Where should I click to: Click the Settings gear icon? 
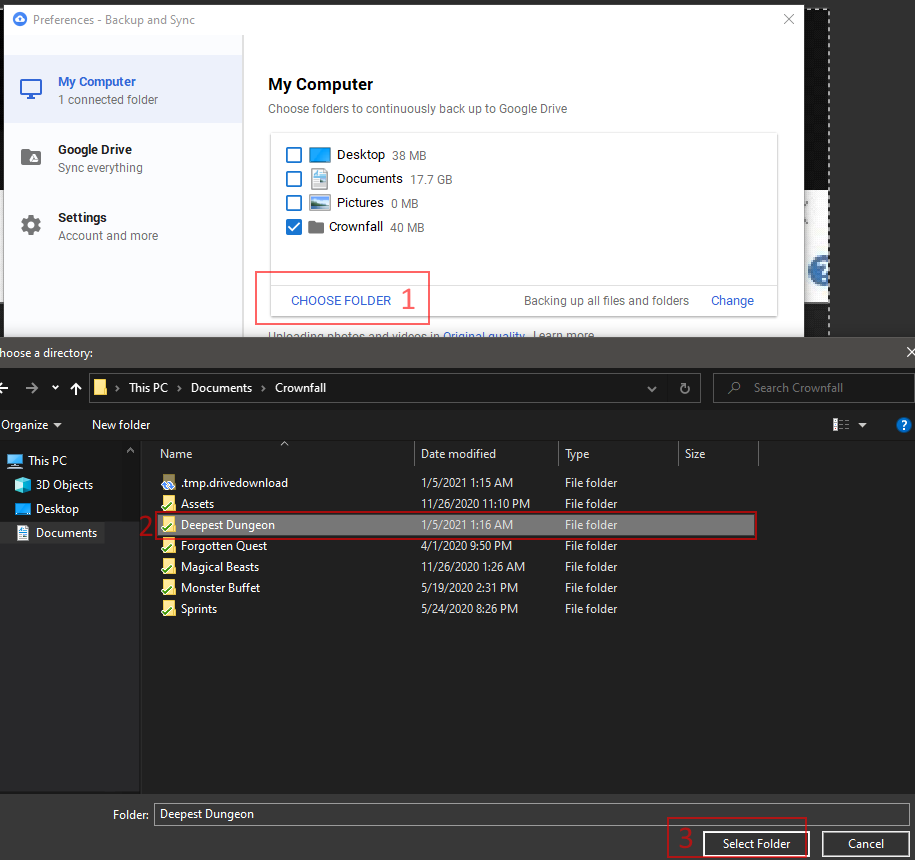[x=31, y=226]
